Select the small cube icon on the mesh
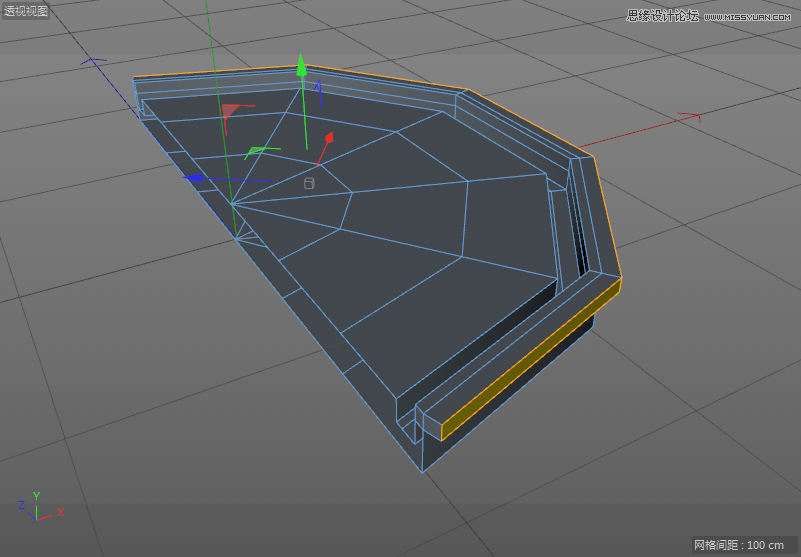Screen dimensions: 801x557 pyautogui.click(x=309, y=183)
